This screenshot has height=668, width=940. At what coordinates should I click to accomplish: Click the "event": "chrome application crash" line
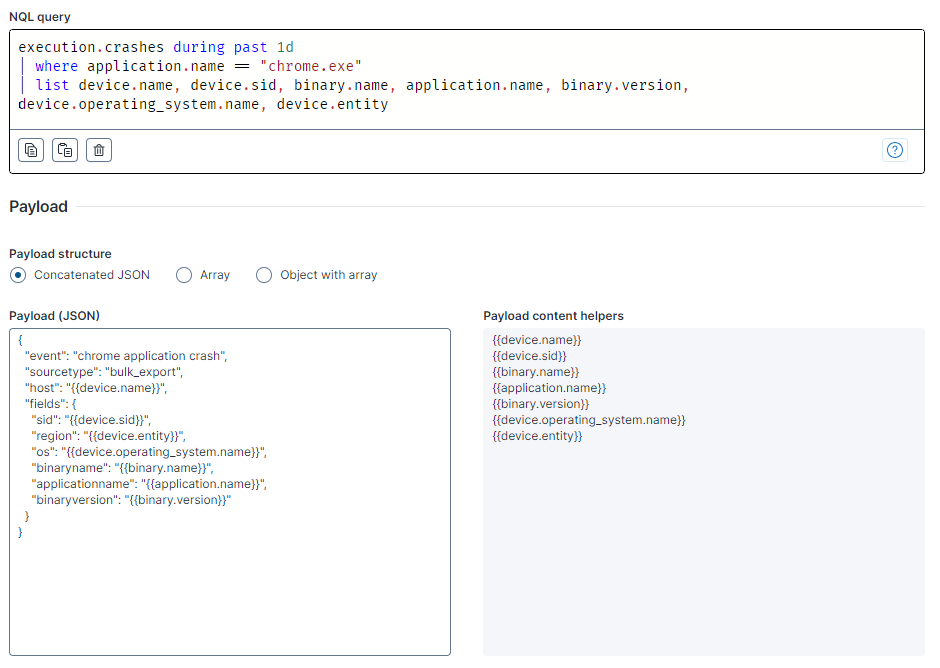coord(126,356)
